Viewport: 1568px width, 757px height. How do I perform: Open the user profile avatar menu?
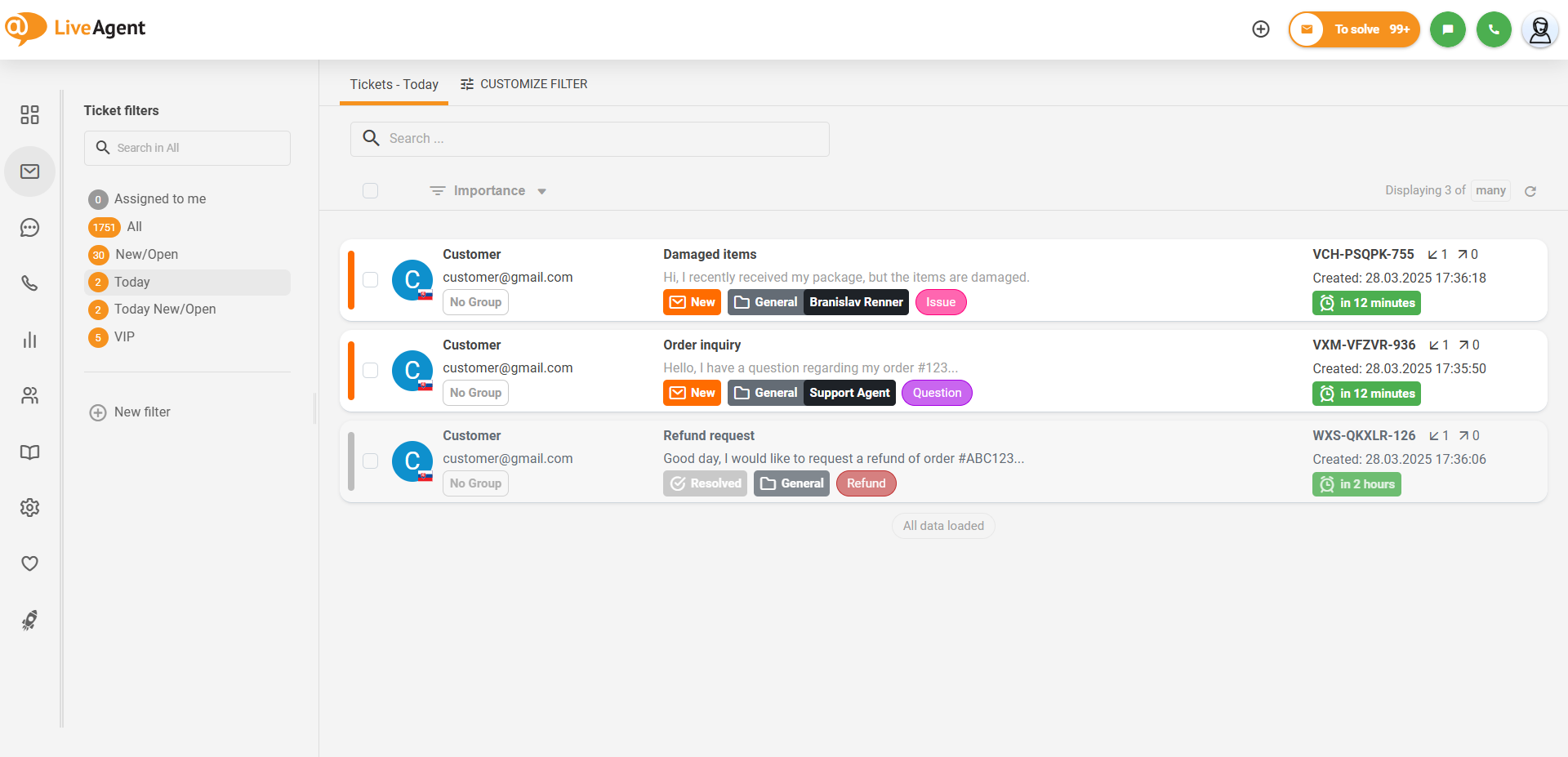click(1539, 30)
